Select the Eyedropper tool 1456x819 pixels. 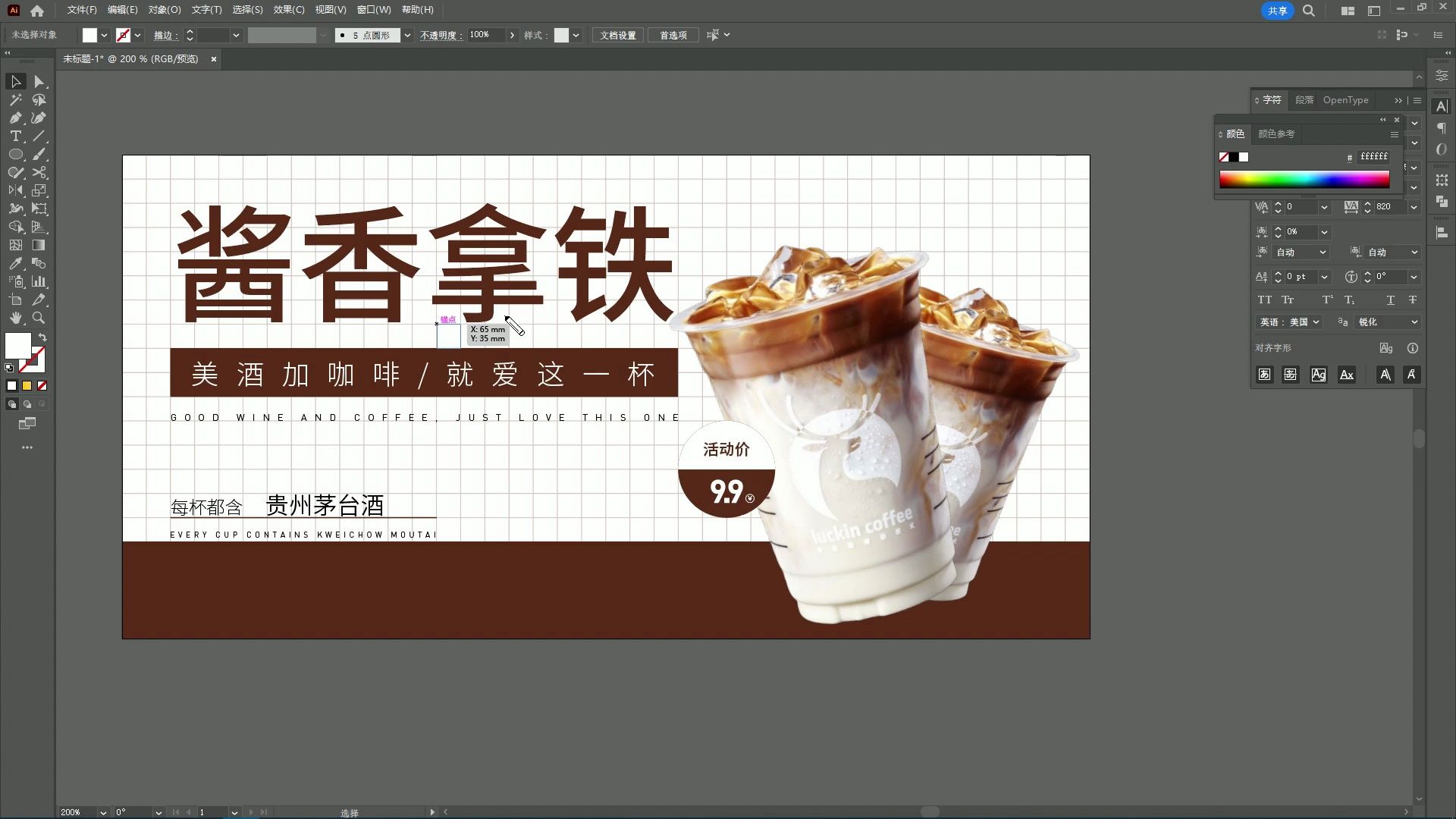[x=16, y=263]
